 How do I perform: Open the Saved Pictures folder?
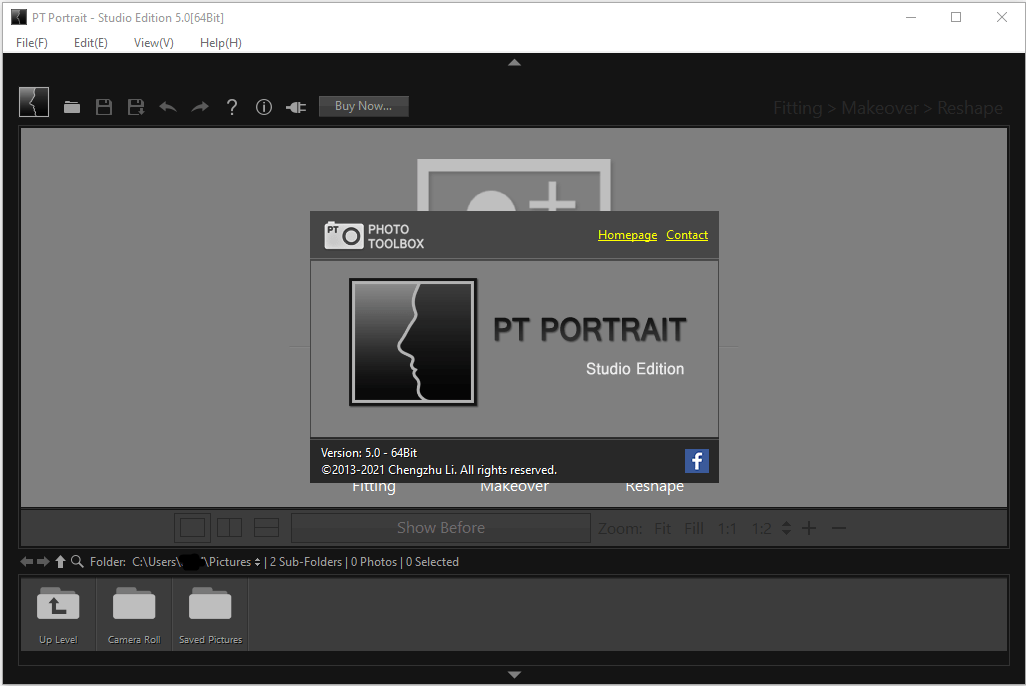[210, 614]
